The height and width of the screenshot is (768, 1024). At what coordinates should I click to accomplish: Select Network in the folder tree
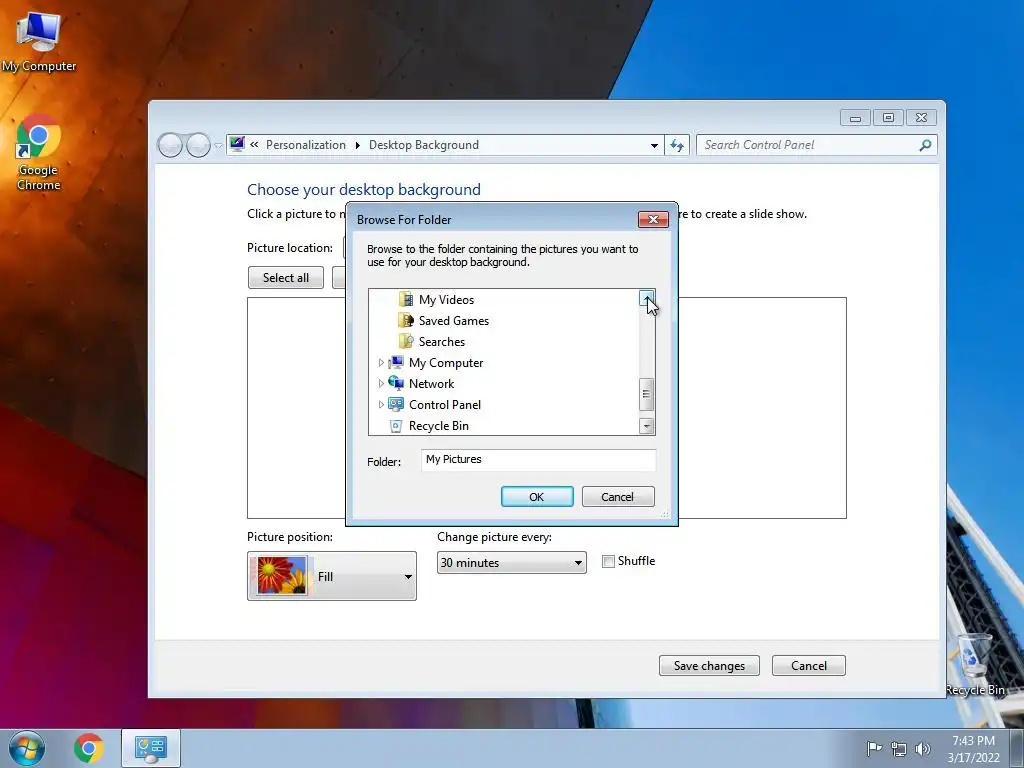pyautogui.click(x=432, y=383)
